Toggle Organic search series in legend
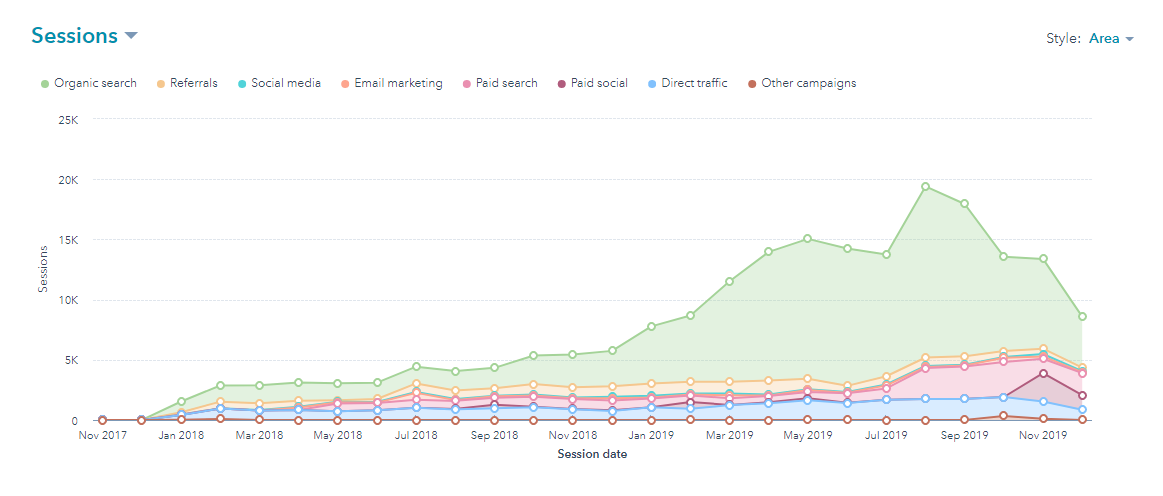Viewport: 1163px width, 496px height. (x=88, y=83)
